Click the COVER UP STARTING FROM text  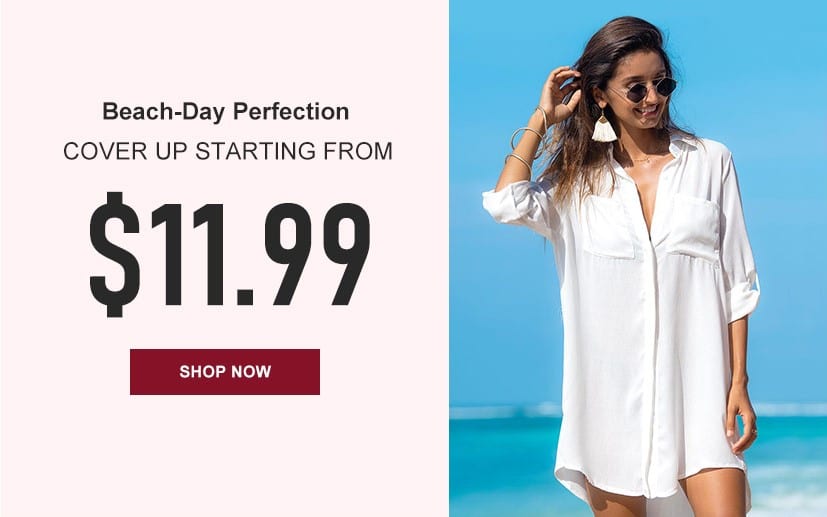[x=228, y=151]
